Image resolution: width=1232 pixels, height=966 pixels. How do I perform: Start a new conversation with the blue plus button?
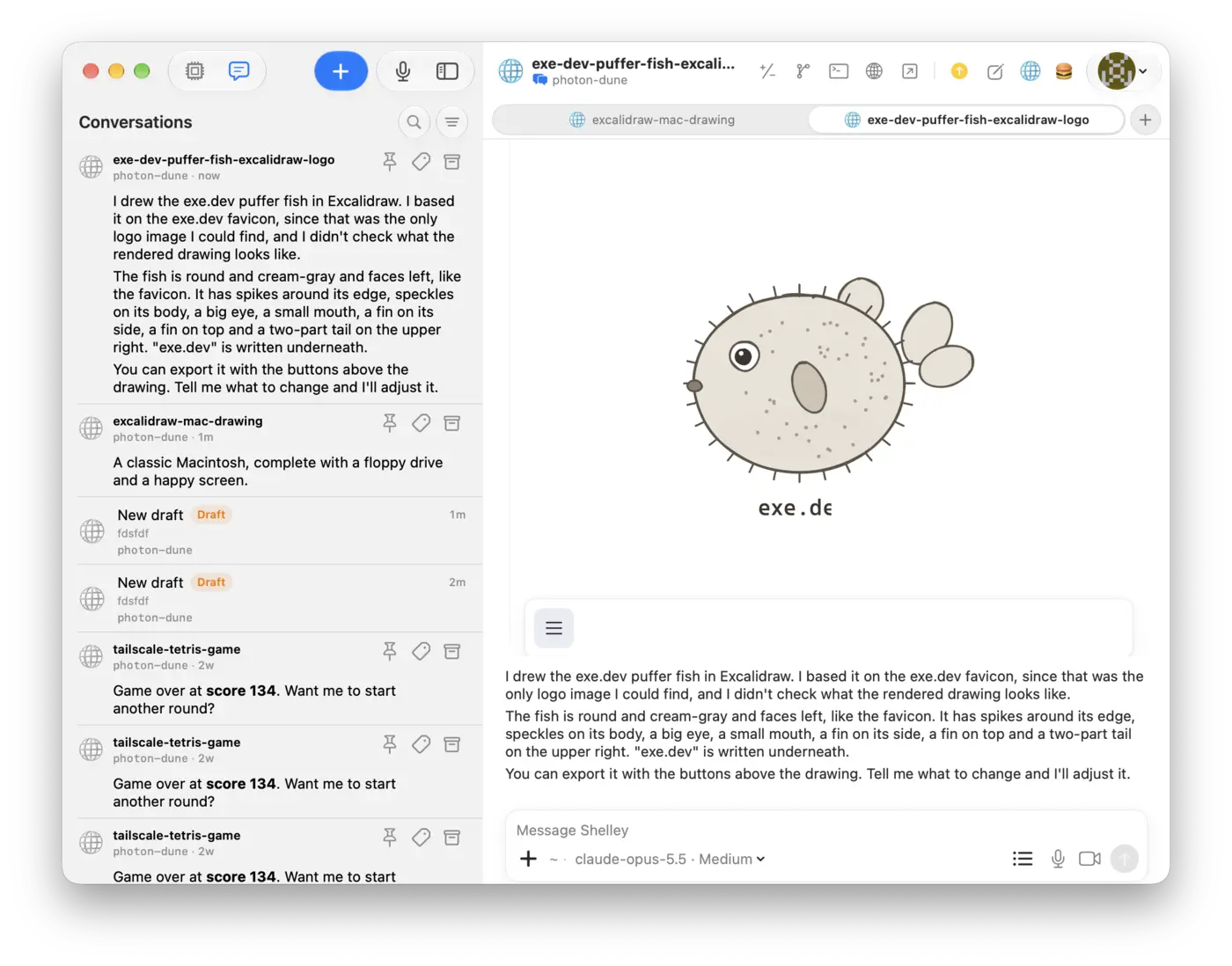point(341,71)
